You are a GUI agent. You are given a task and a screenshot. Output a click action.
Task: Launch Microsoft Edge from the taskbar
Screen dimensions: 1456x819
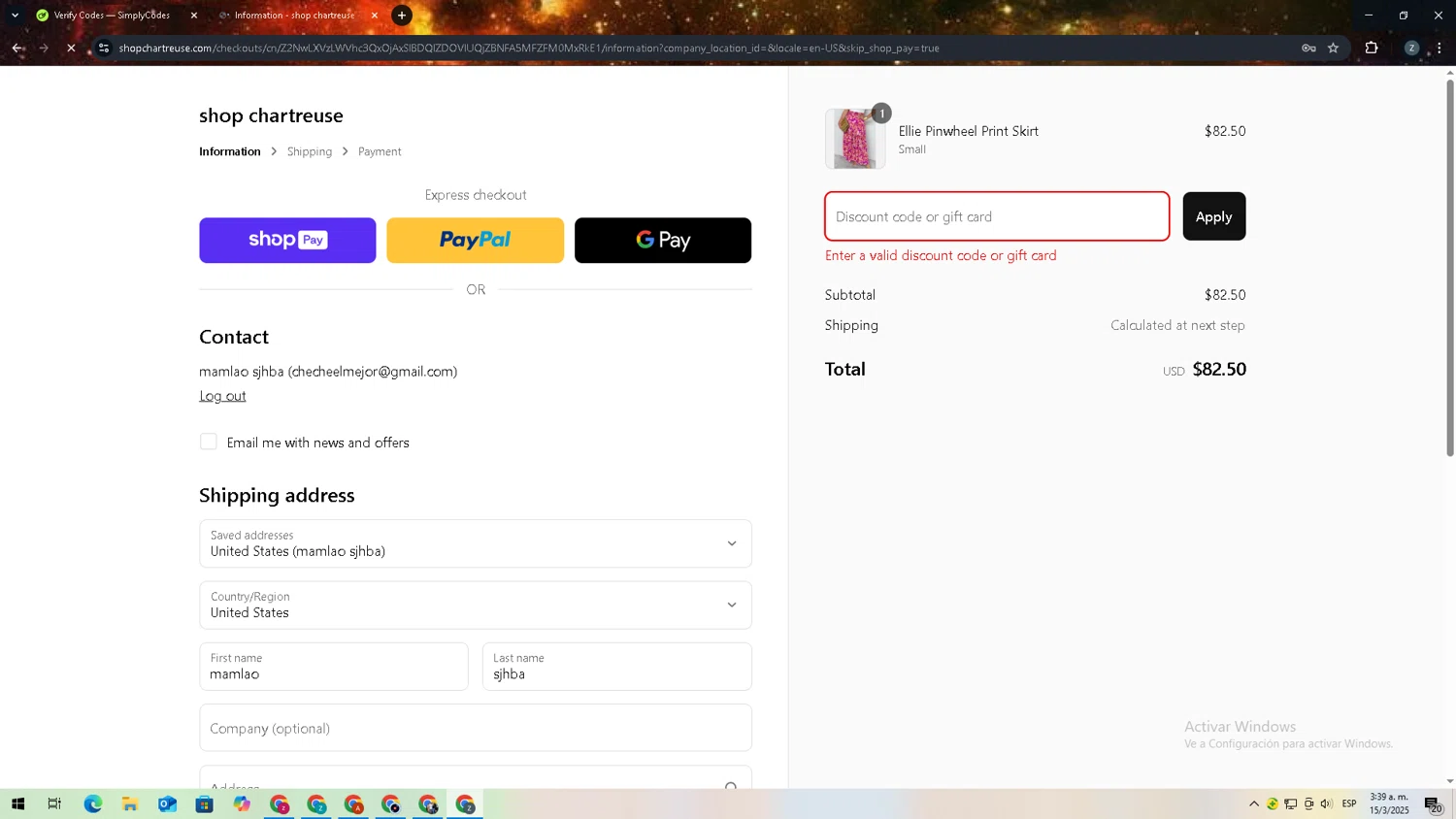92,803
